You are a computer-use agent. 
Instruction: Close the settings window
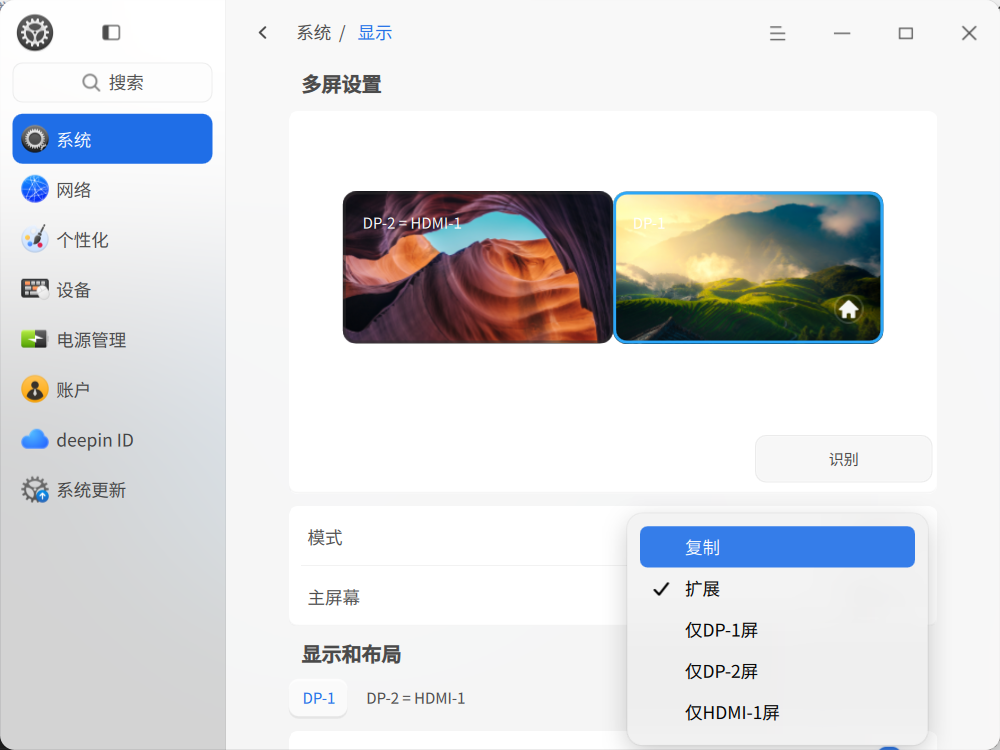(969, 33)
